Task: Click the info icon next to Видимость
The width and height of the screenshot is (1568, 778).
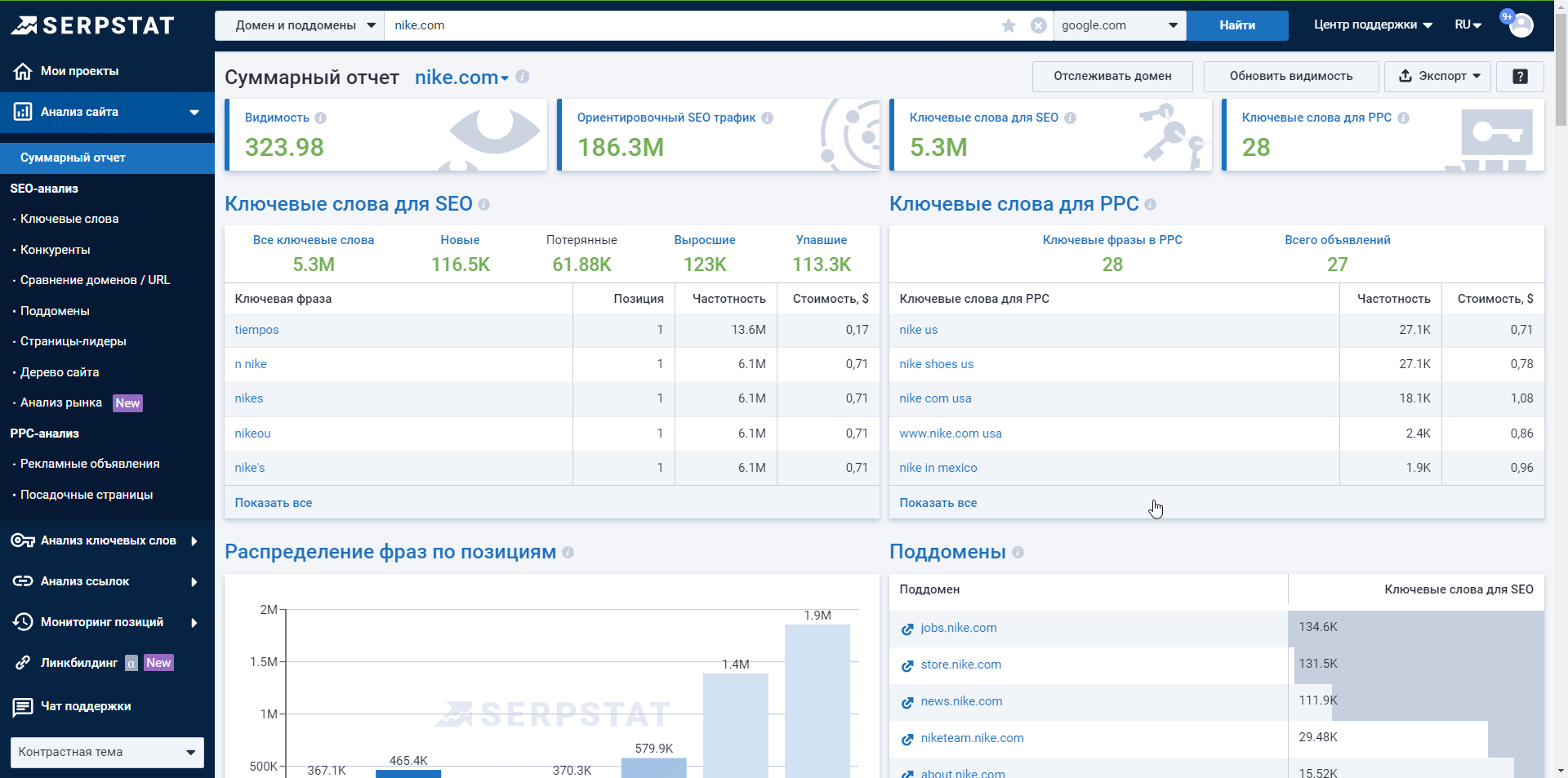Action: [x=321, y=118]
